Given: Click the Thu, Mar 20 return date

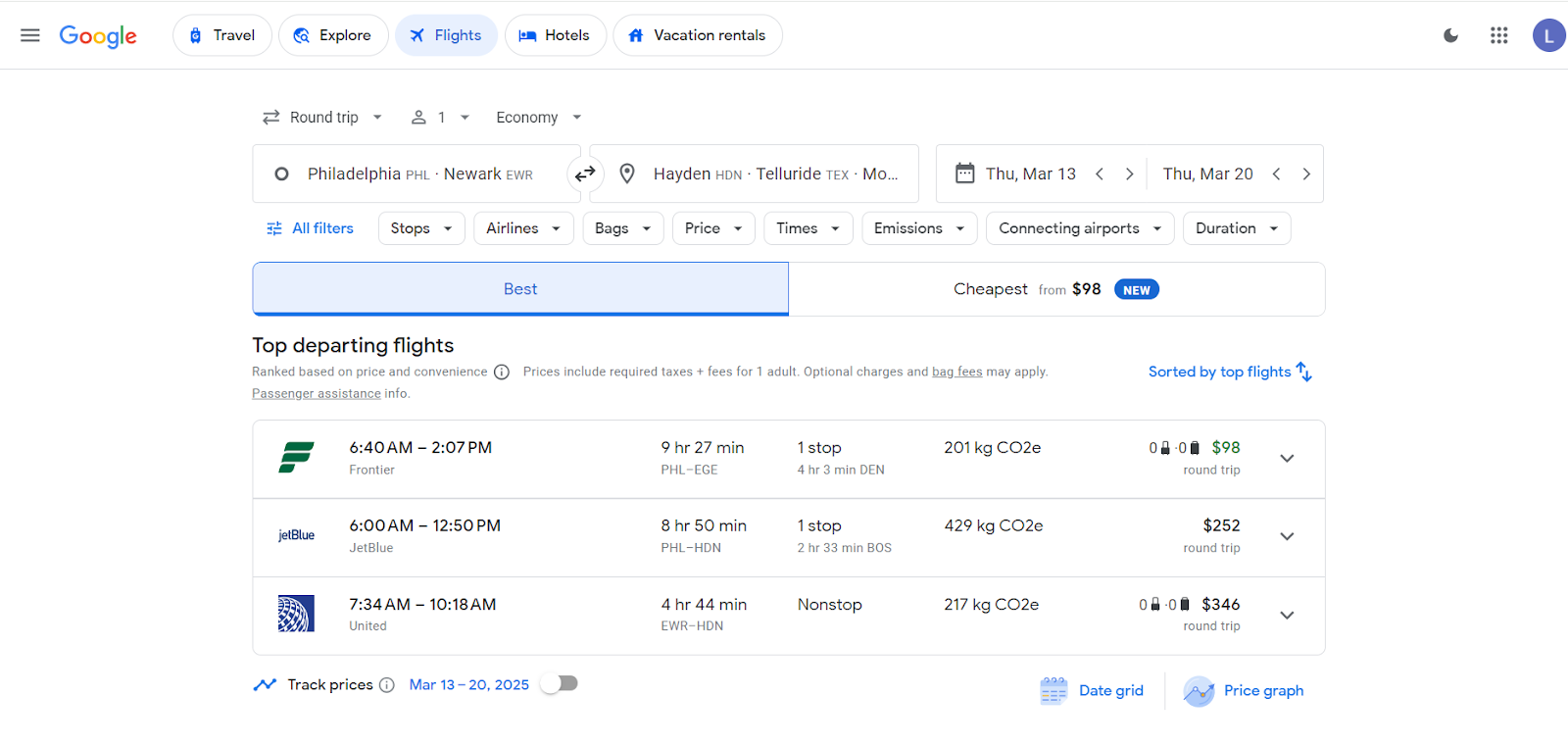Looking at the screenshot, I should tap(1207, 174).
